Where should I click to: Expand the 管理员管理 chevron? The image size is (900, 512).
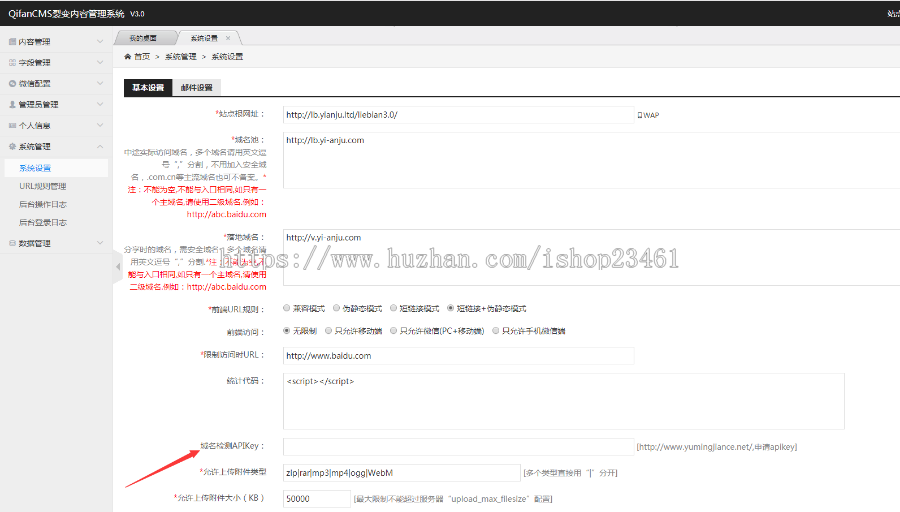pos(100,104)
